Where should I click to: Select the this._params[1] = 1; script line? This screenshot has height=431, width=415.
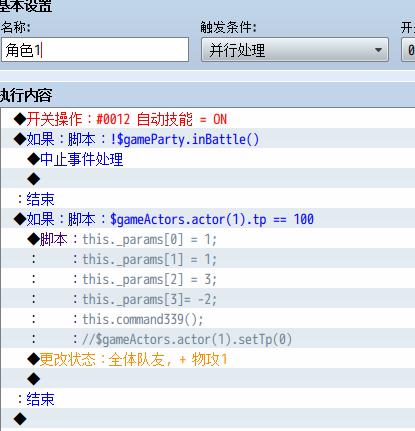tap(208, 259)
